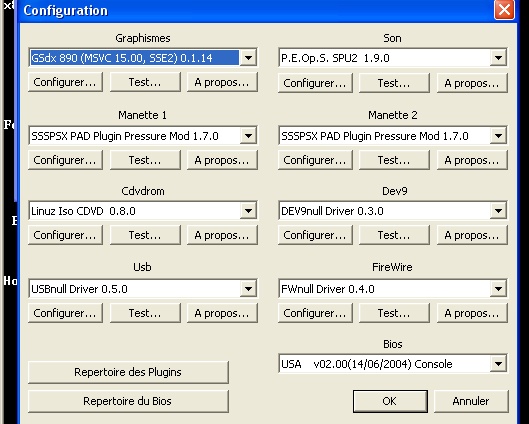Run Test for the Son plugin
Viewport: 529px width, 424px height.
[x=394, y=83]
